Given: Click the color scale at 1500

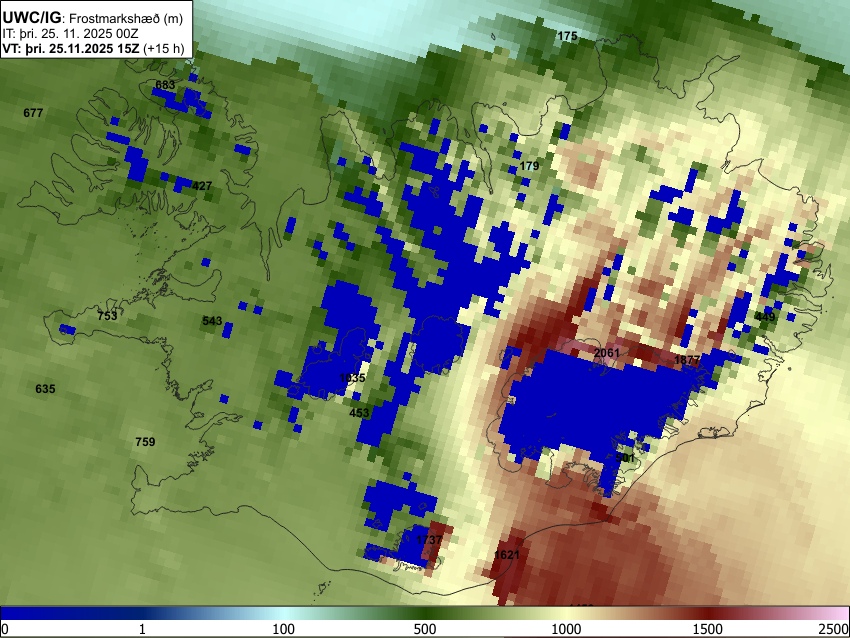Looking at the screenshot, I should pyautogui.click(x=707, y=613).
